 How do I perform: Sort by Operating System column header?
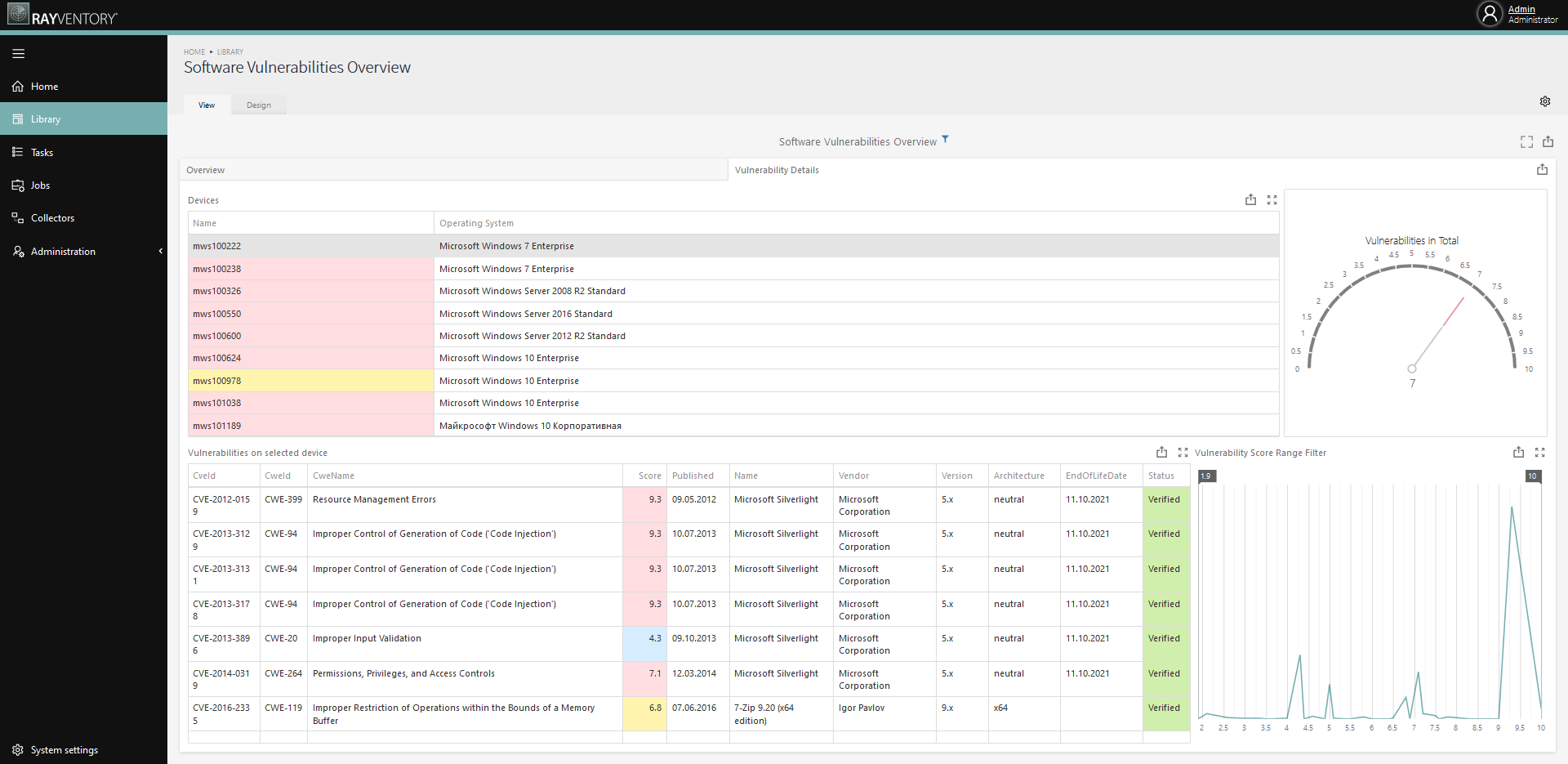pyautogui.click(x=856, y=223)
